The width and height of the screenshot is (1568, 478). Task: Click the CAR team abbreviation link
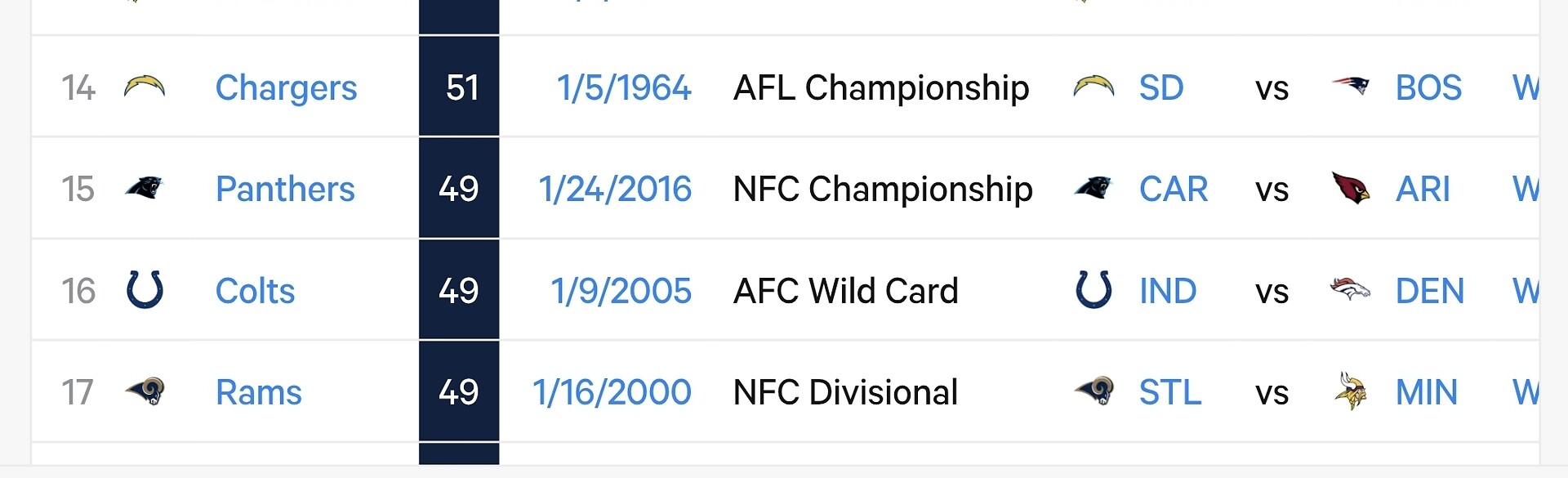pyautogui.click(x=1173, y=189)
